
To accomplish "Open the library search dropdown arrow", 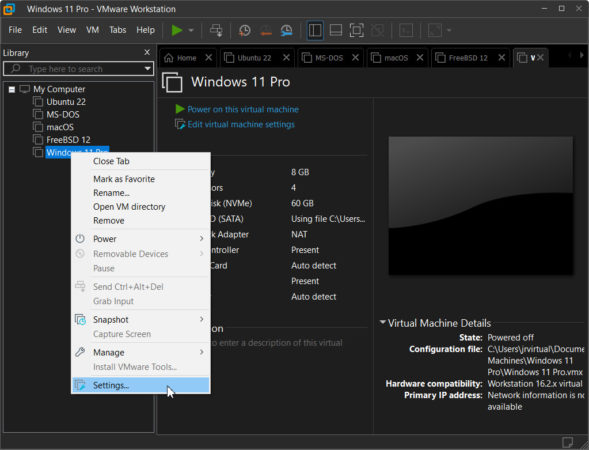I will click(x=148, y=69).
